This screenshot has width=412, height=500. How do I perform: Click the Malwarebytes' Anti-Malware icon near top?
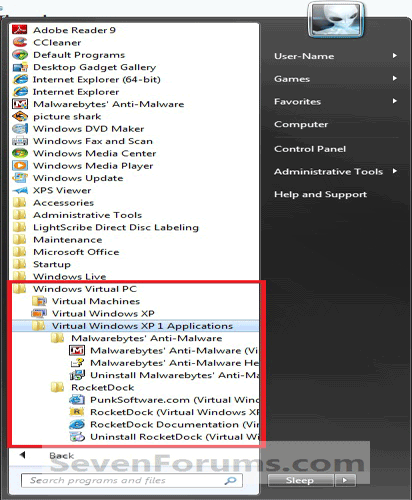(x=20, y=104)
